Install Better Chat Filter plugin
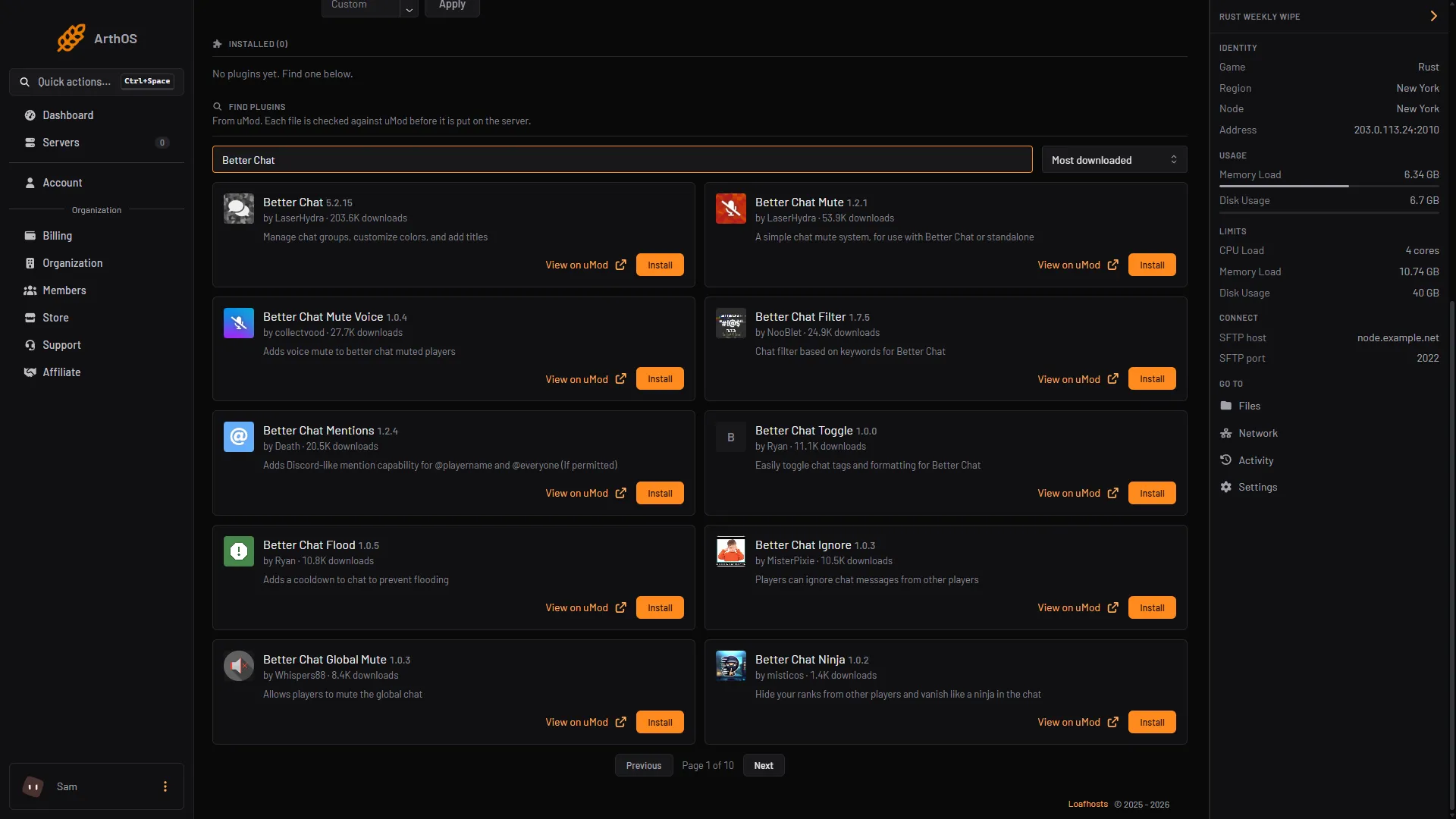Image resolution: width=1456 pixels, height=819 pixels. pos(1152,379)
